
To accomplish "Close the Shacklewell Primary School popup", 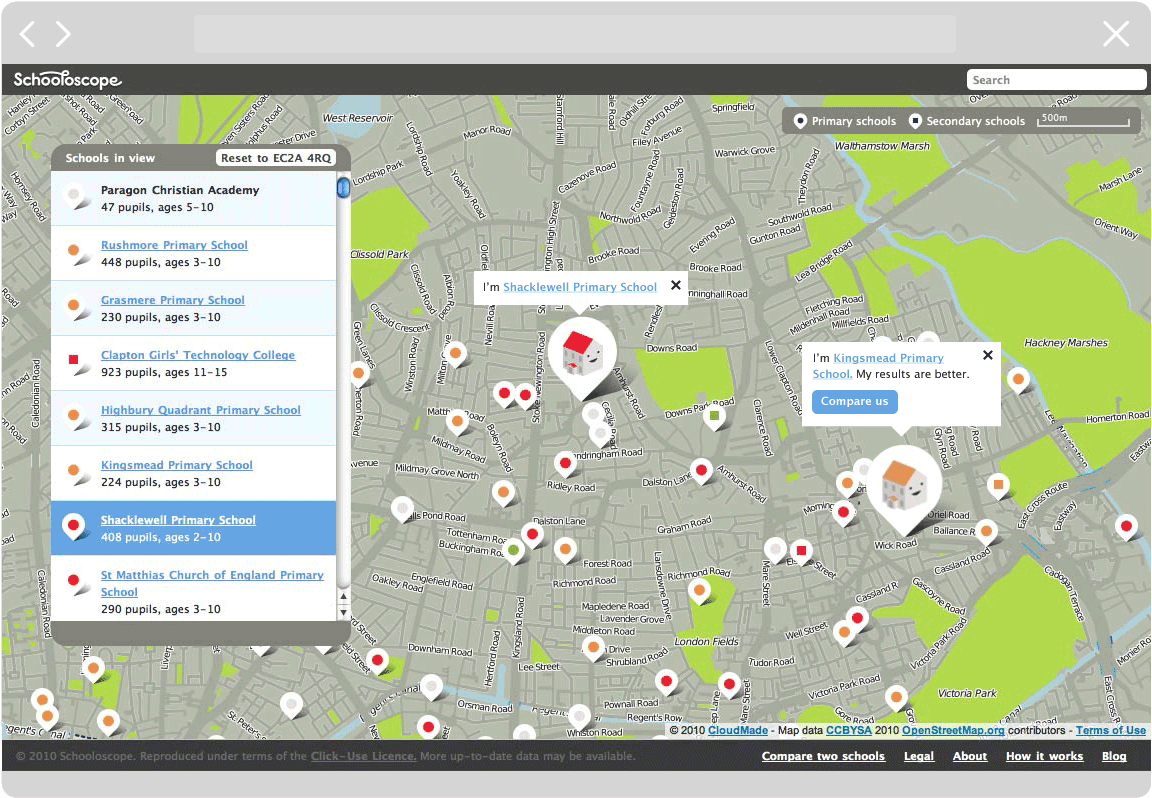I will tap(676, 286).
